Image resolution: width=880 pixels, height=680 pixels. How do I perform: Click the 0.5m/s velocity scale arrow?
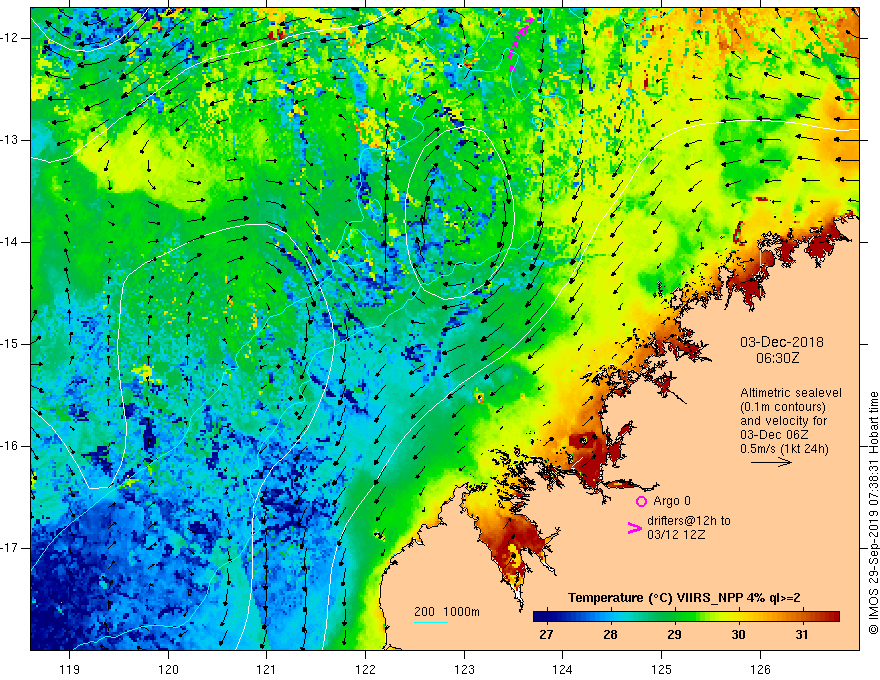(771, 462)
